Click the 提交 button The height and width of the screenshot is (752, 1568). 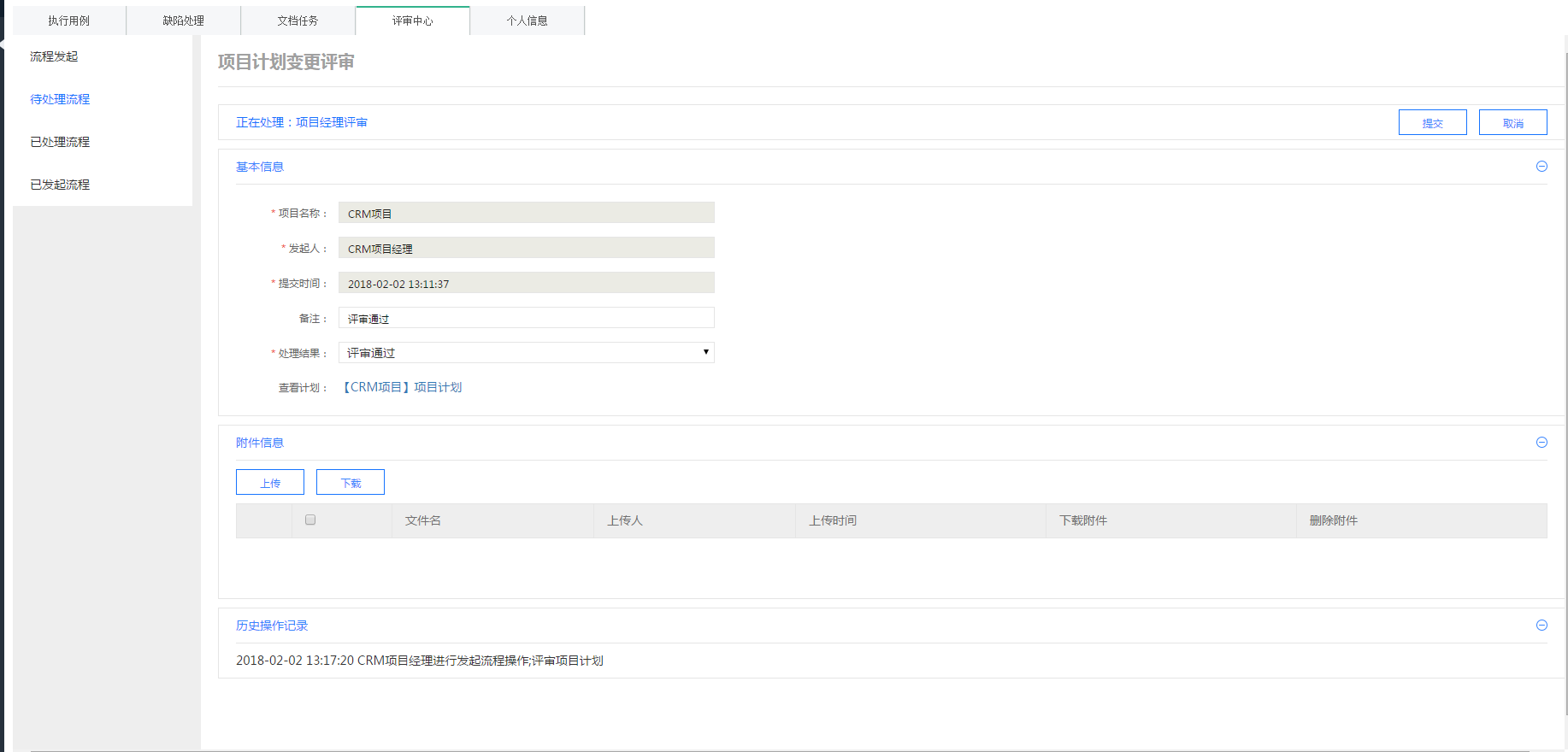coord(1432,123)
